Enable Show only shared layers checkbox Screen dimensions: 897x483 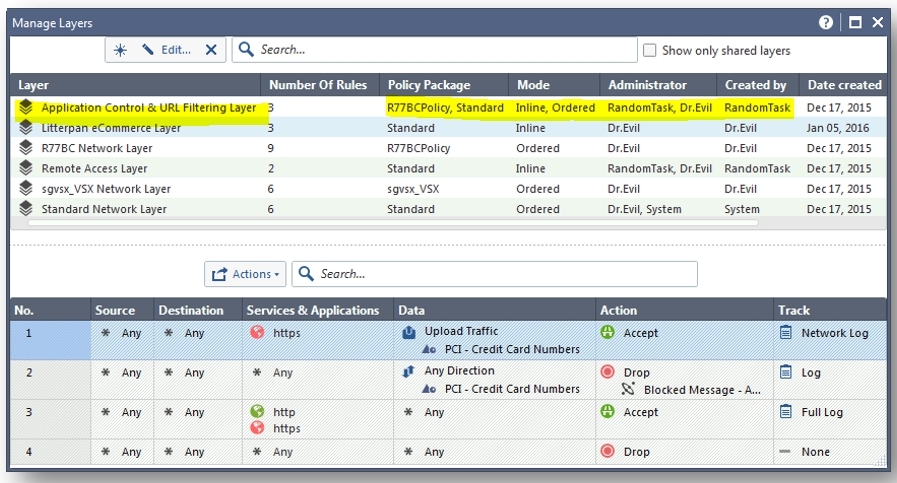(x=650, y=50)
